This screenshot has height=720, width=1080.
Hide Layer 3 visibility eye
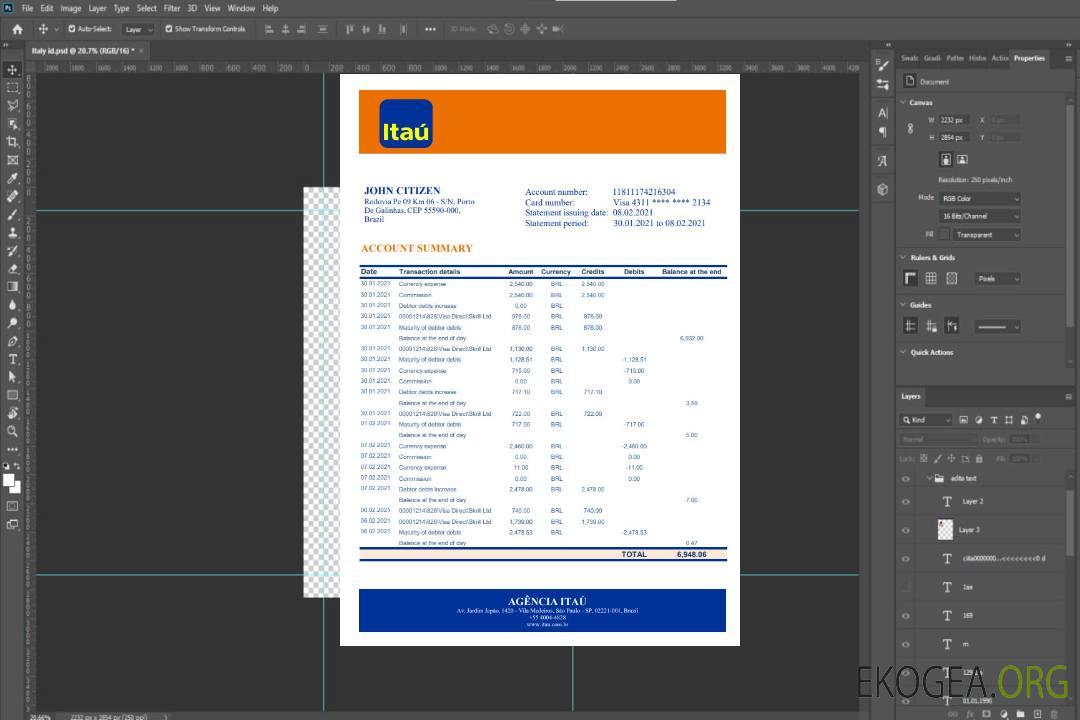pyautogui.click(x=906, y=531)
